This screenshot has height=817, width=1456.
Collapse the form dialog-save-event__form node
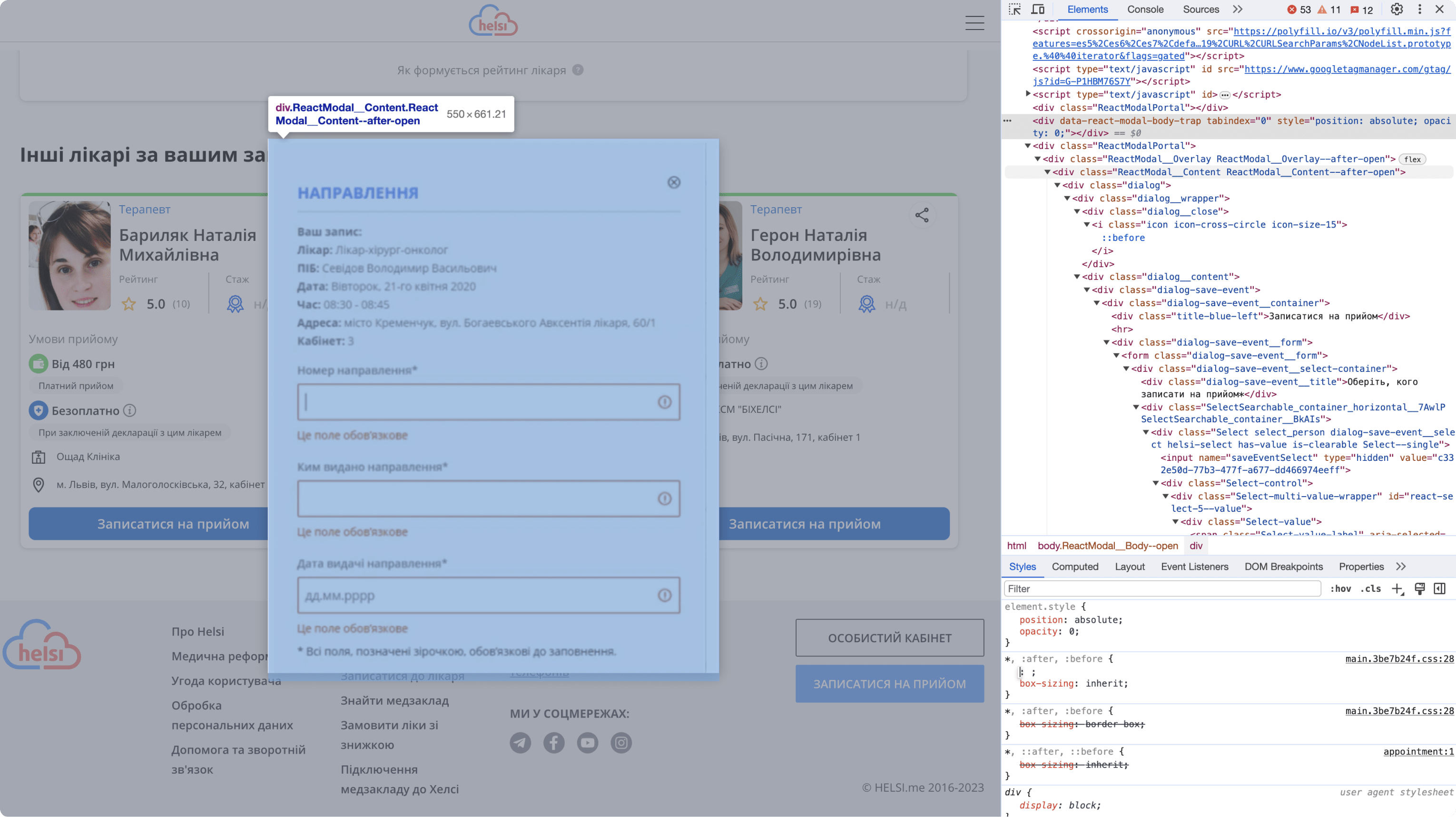(1116, 355)
